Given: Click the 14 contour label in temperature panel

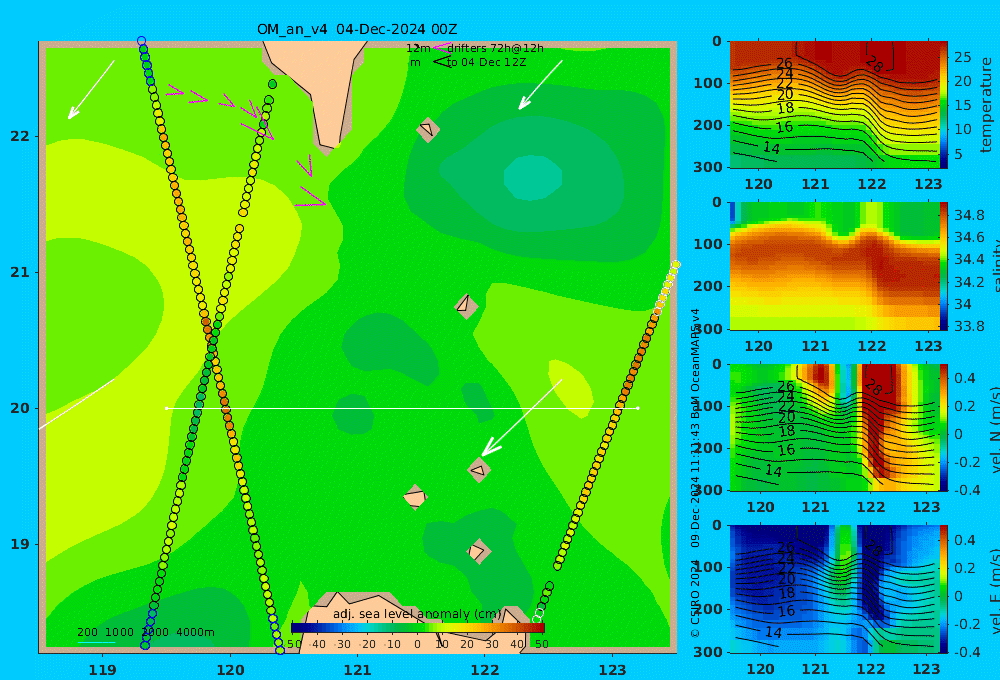Looking at the screenshot, I should click(771, 148).
